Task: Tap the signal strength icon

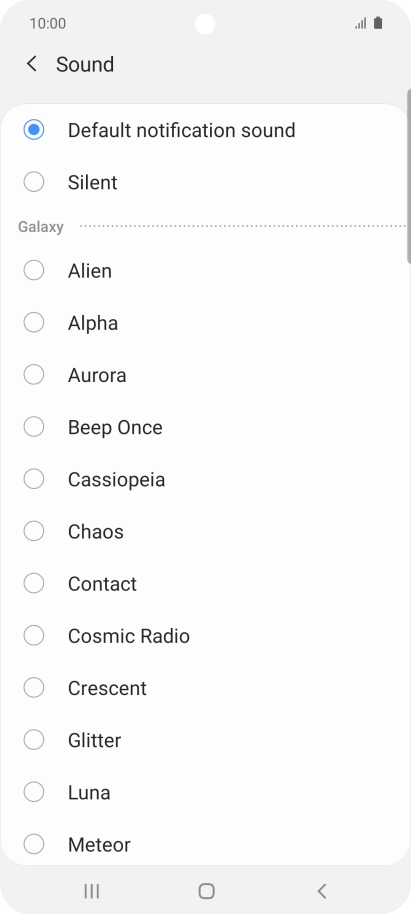Action: coord(361,23)
